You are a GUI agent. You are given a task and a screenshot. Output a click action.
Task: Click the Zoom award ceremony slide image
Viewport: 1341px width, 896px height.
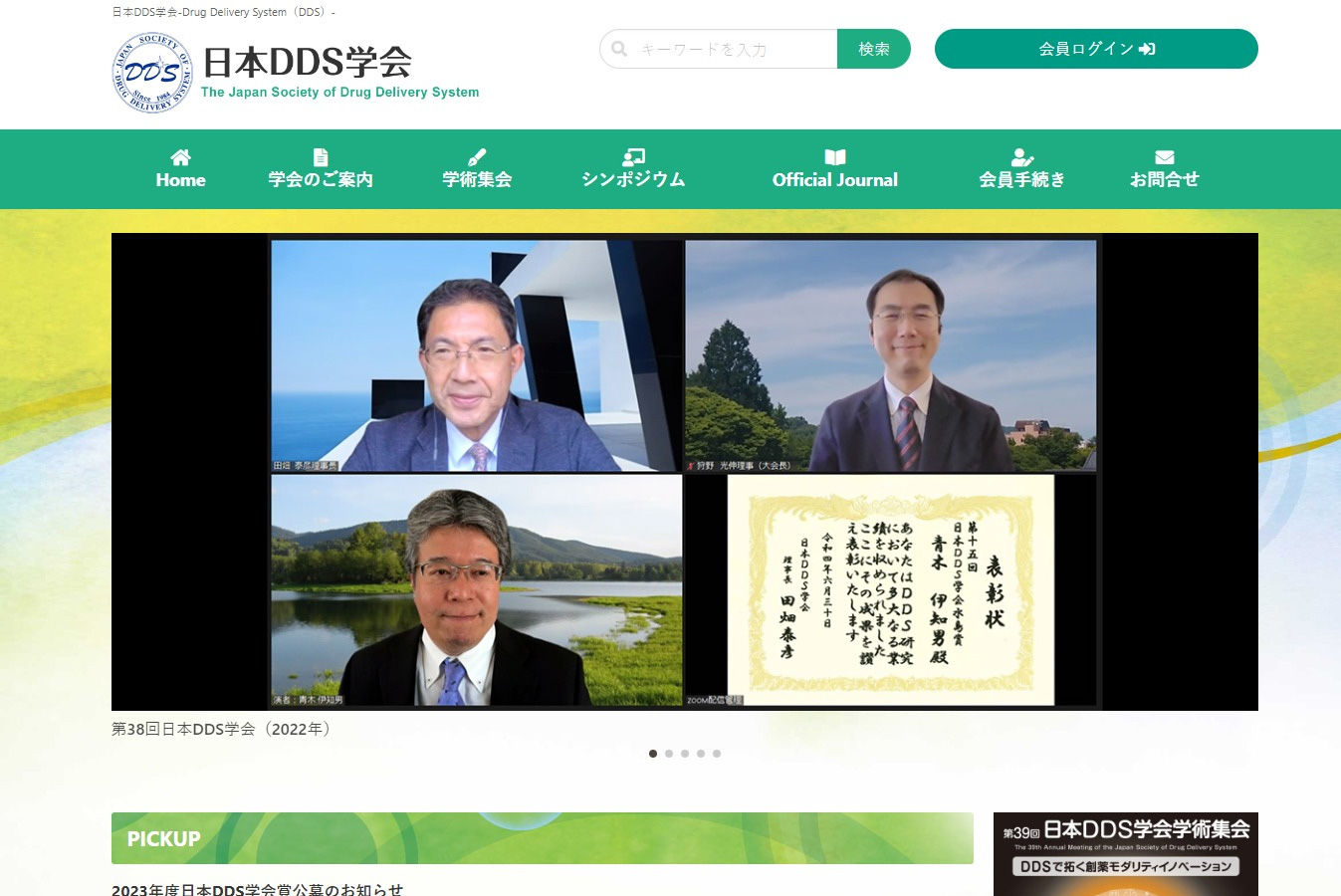(x=685, y=472)
